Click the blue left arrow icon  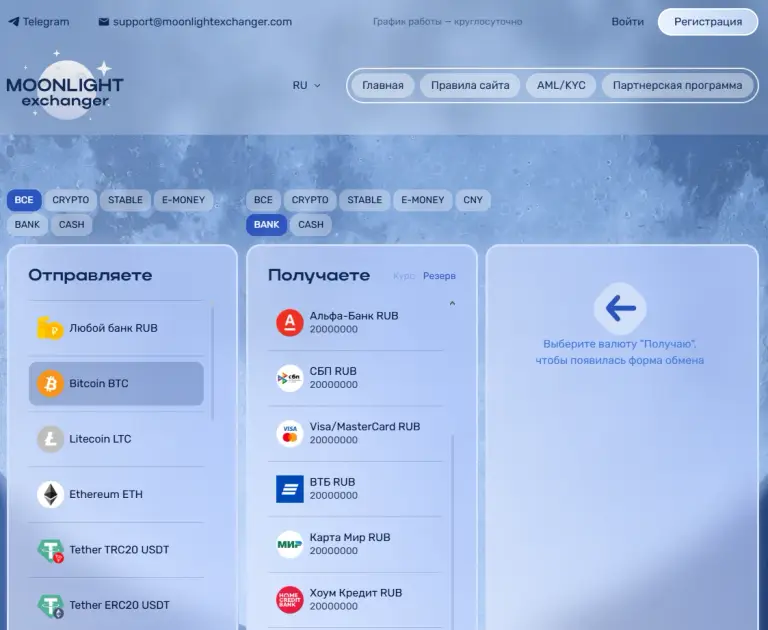pos(620,308)
